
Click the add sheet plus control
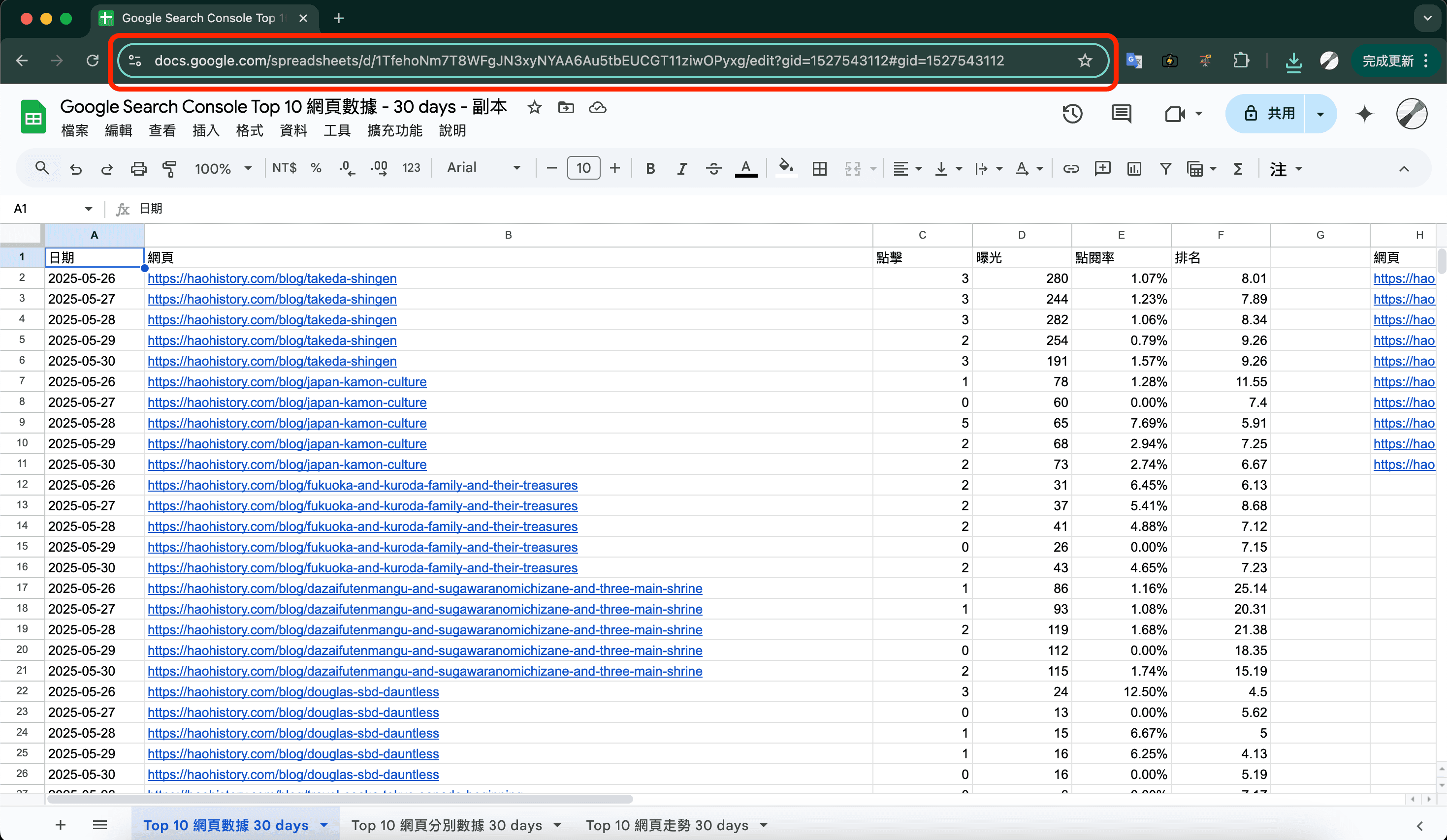point(60,825)
